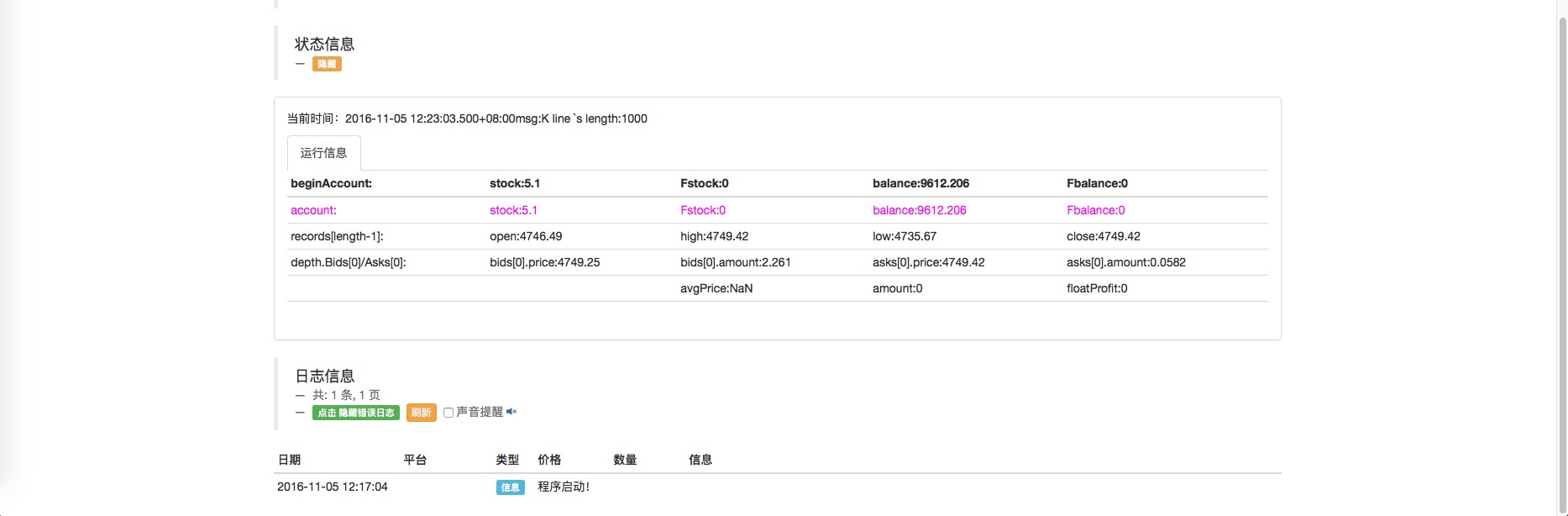
Task: Enable the 声音提醒 sound alert checkbox
Action: 448,413
